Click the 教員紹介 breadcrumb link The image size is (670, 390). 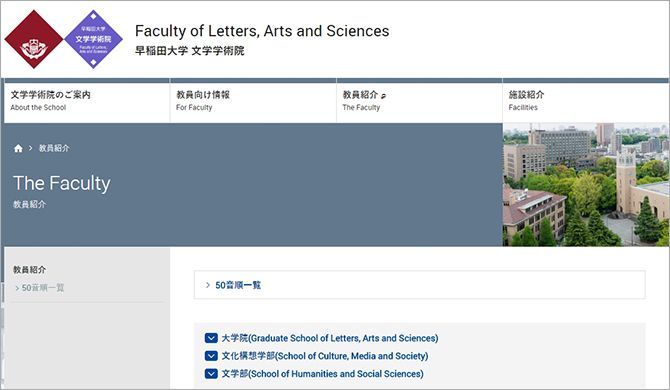[x=54, y=148]
